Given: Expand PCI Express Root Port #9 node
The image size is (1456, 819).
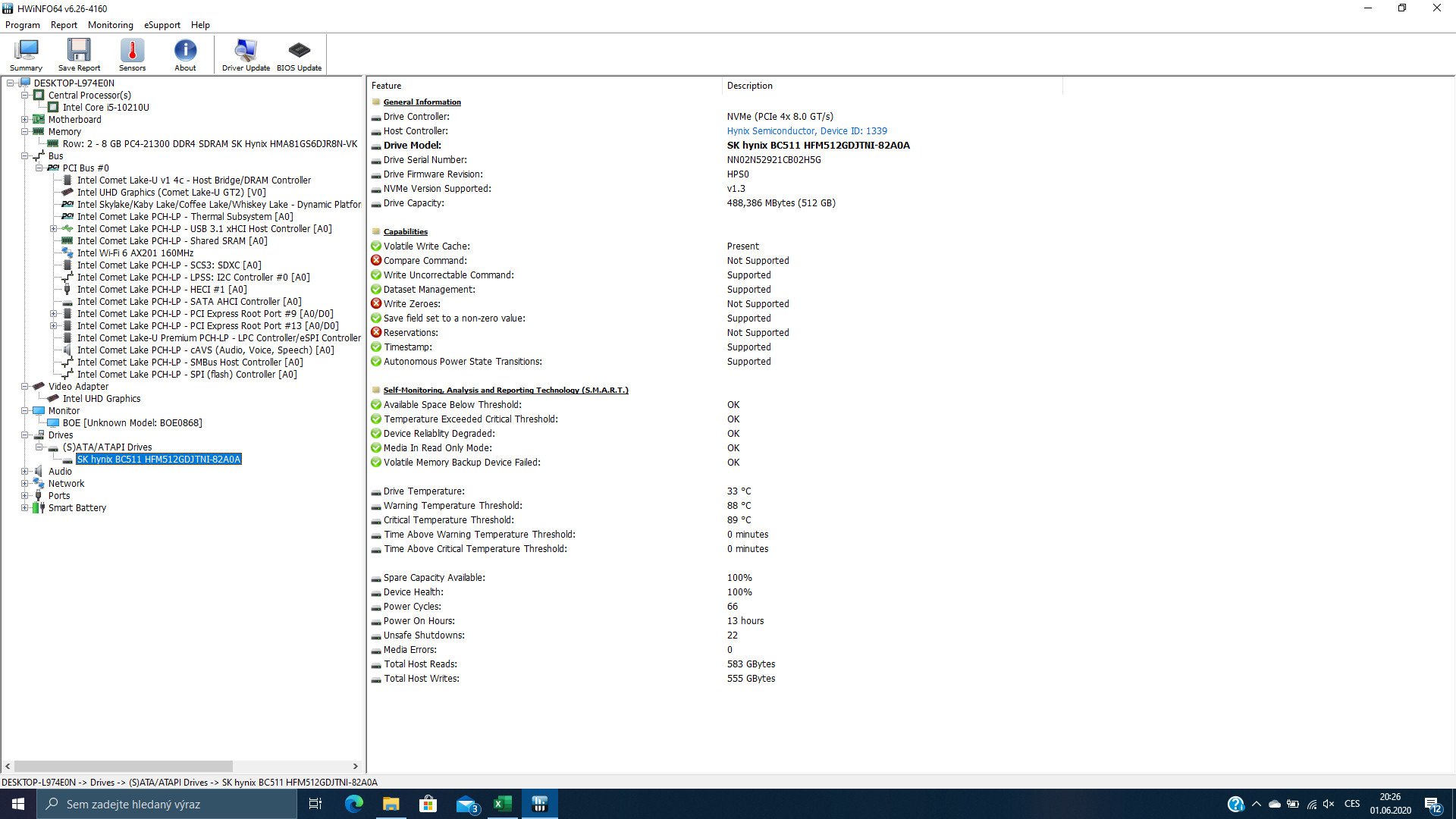Looking at the screenshot, I should pyautogui.click(x=53, y=314).
